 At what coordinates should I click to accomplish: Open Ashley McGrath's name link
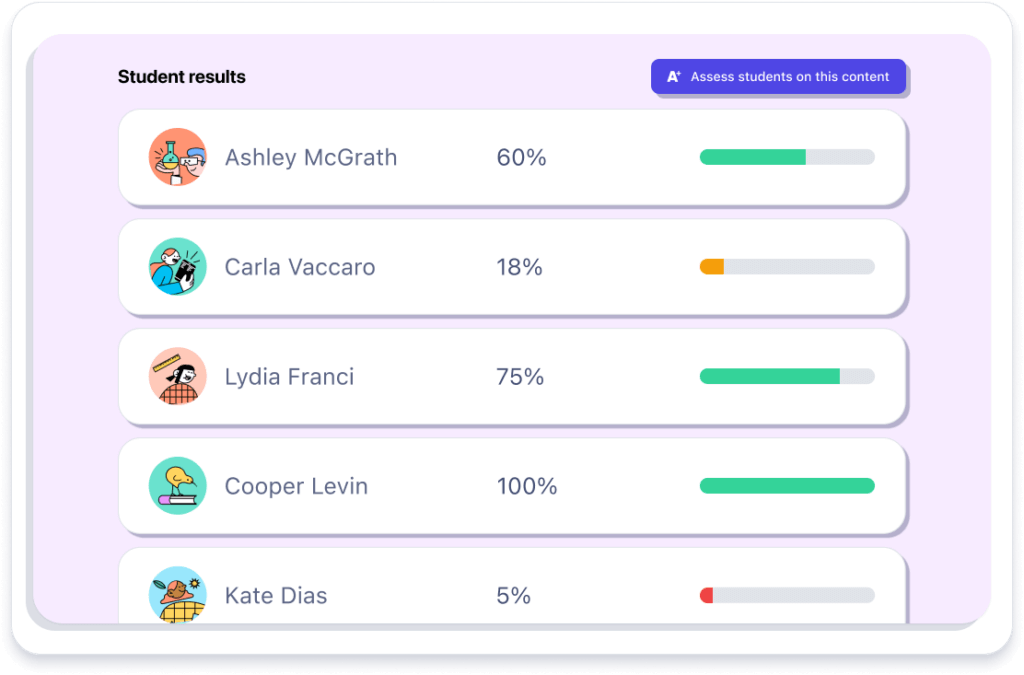pyautogui.click(x=311, y=157)
